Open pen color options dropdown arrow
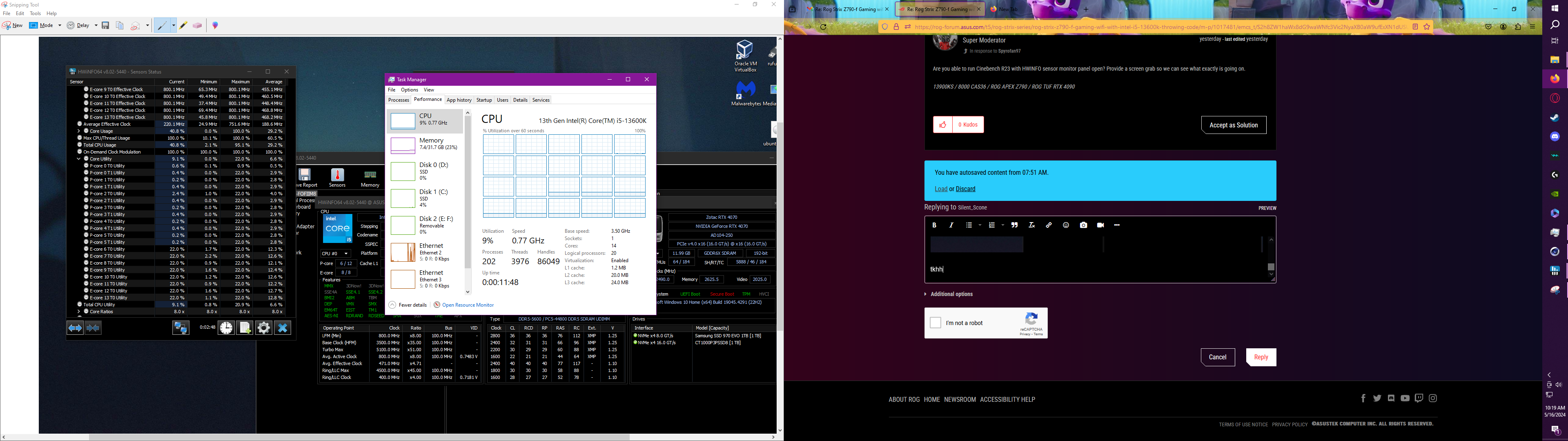Viewport: 1568px width, 441px height. pos(174,26)
